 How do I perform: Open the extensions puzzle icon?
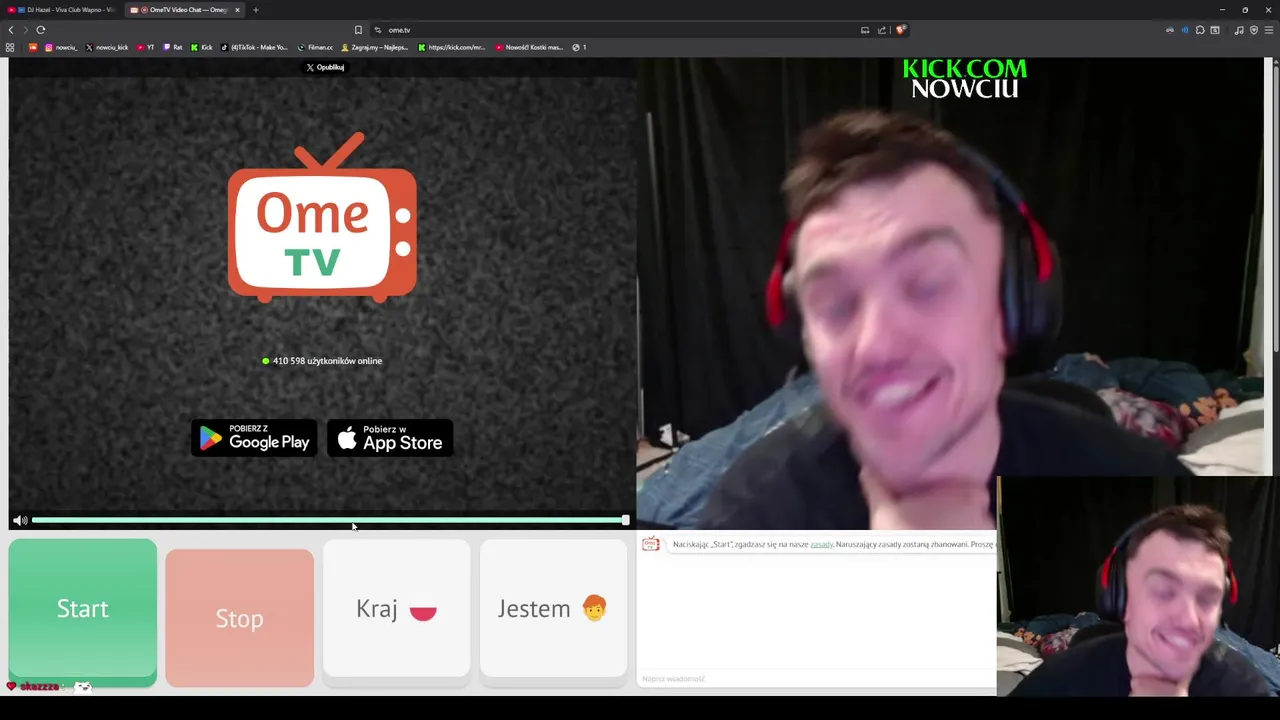[1200, 30]
